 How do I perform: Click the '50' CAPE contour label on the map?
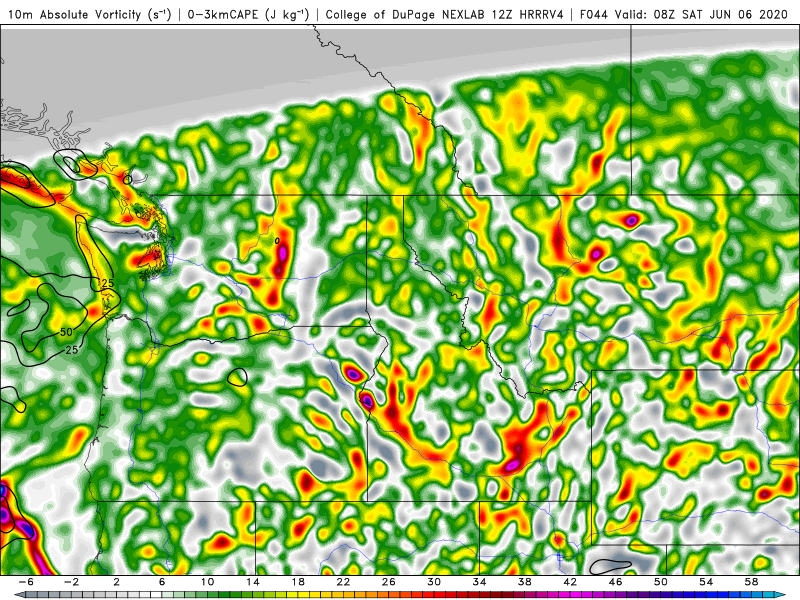click(66, 332)
